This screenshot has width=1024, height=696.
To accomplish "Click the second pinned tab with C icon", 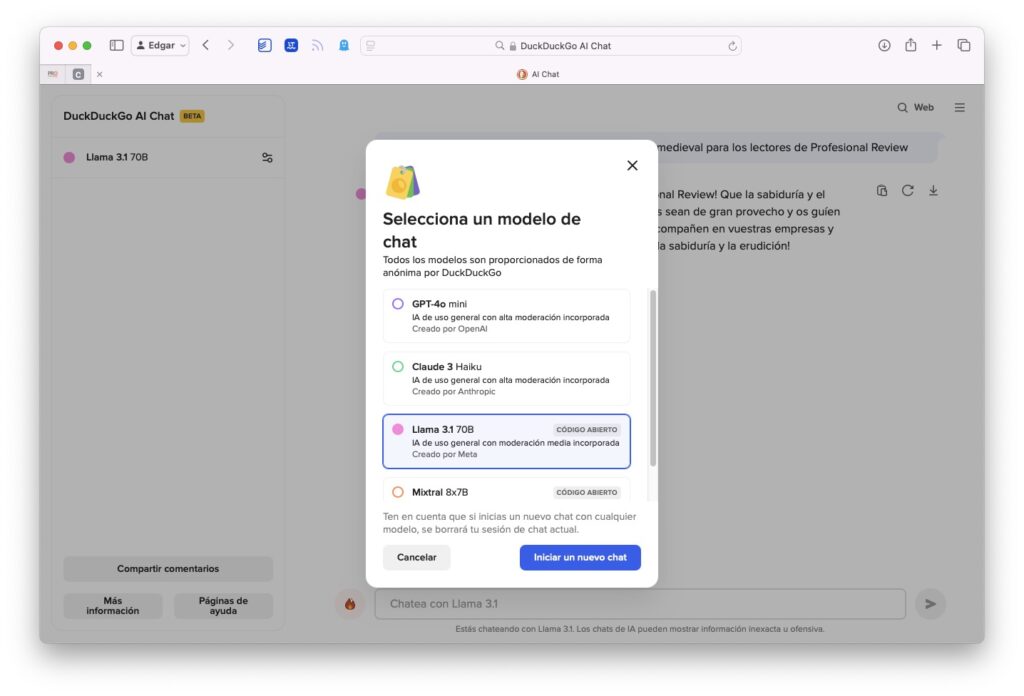I will [x=78, y=74].
